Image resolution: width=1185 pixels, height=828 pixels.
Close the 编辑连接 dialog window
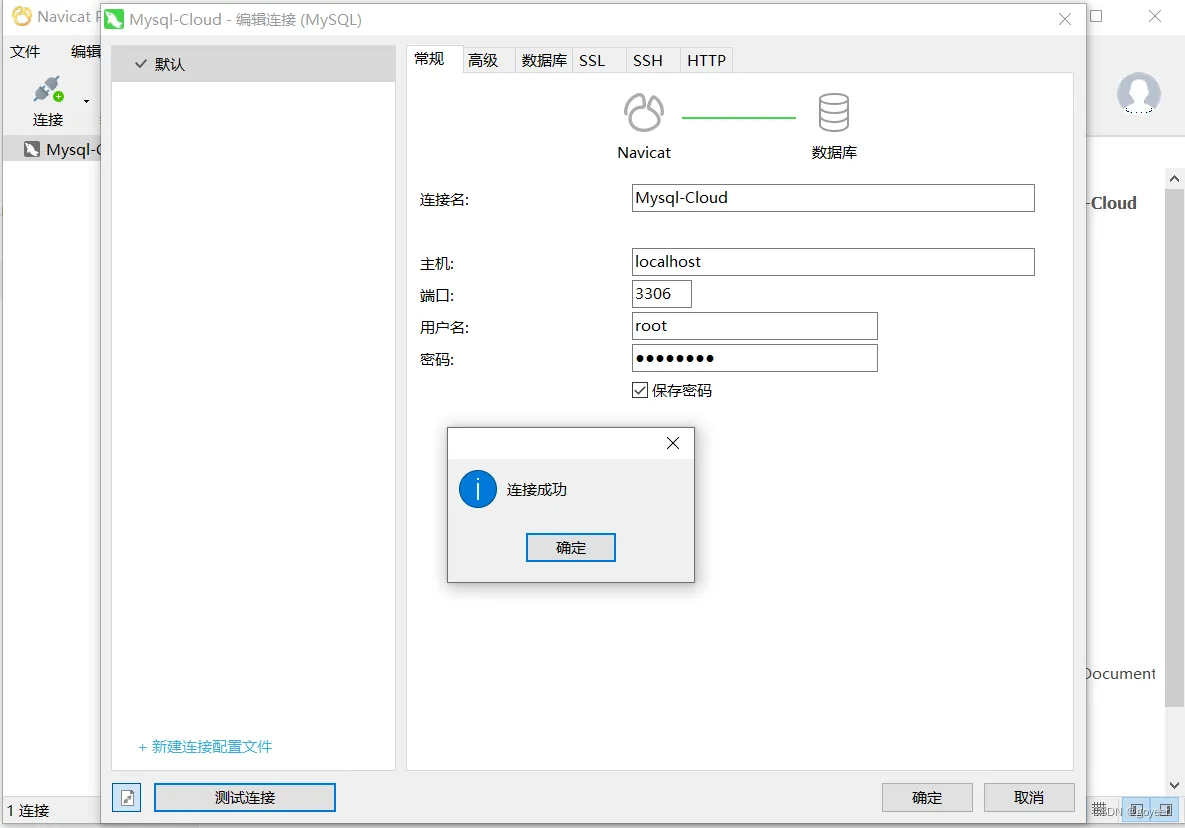point(1065,19)
